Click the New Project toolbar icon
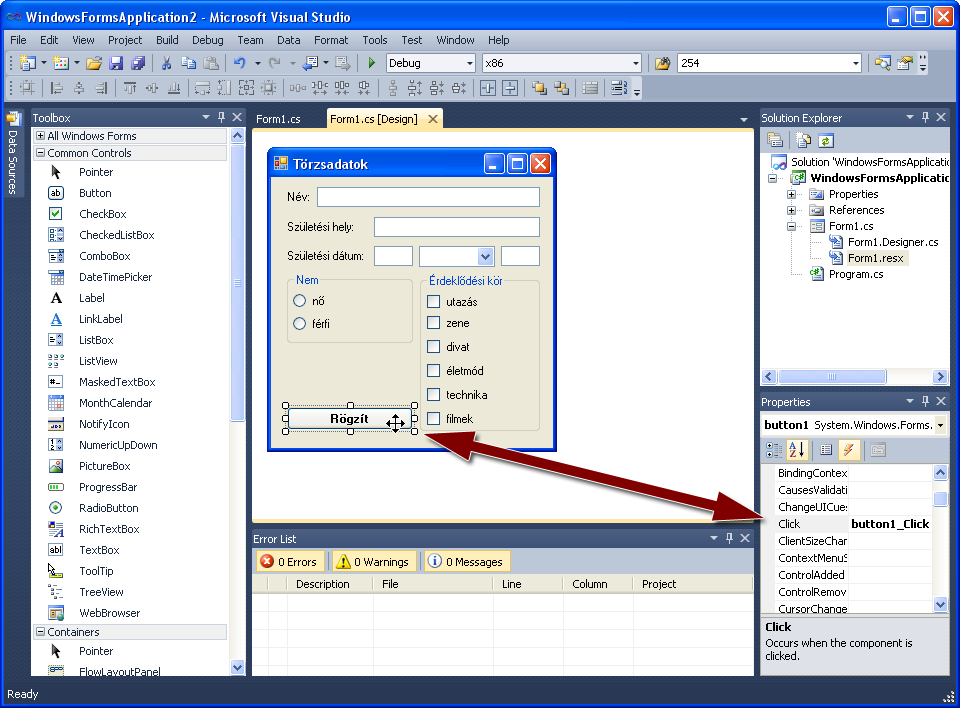This screenshot has height=708, width=960. 28,63
